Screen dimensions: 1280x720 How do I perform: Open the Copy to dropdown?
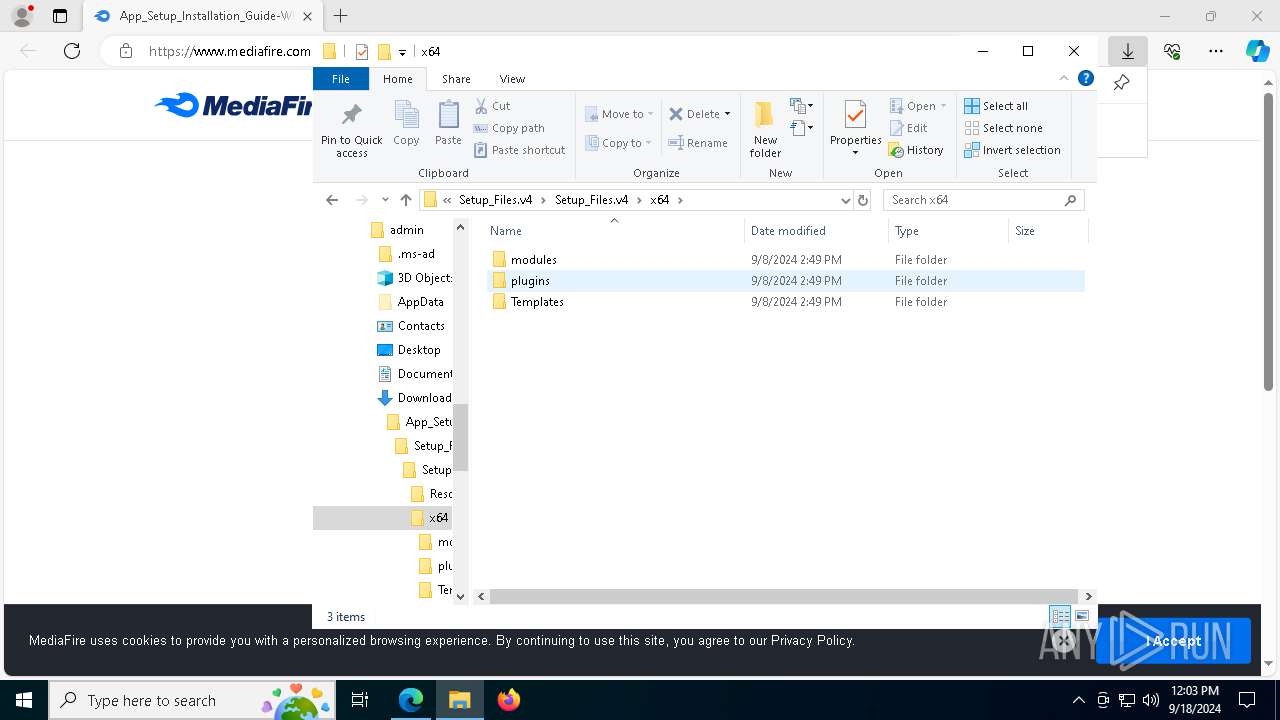[618, 143]
